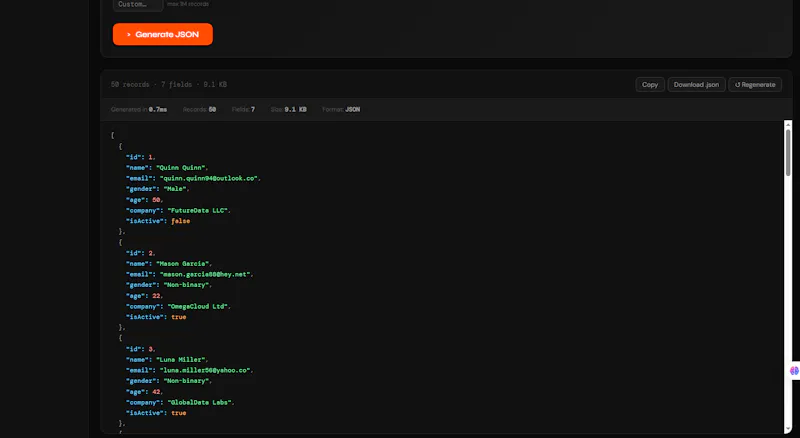
Task: Click the JSON output scrollbar thumb
Action: click(x=788, y=152)
